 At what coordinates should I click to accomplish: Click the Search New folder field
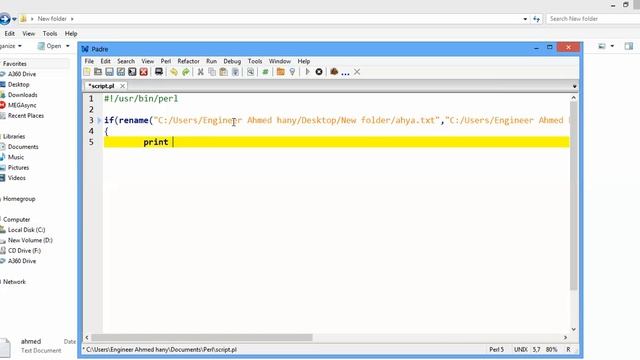594,19
